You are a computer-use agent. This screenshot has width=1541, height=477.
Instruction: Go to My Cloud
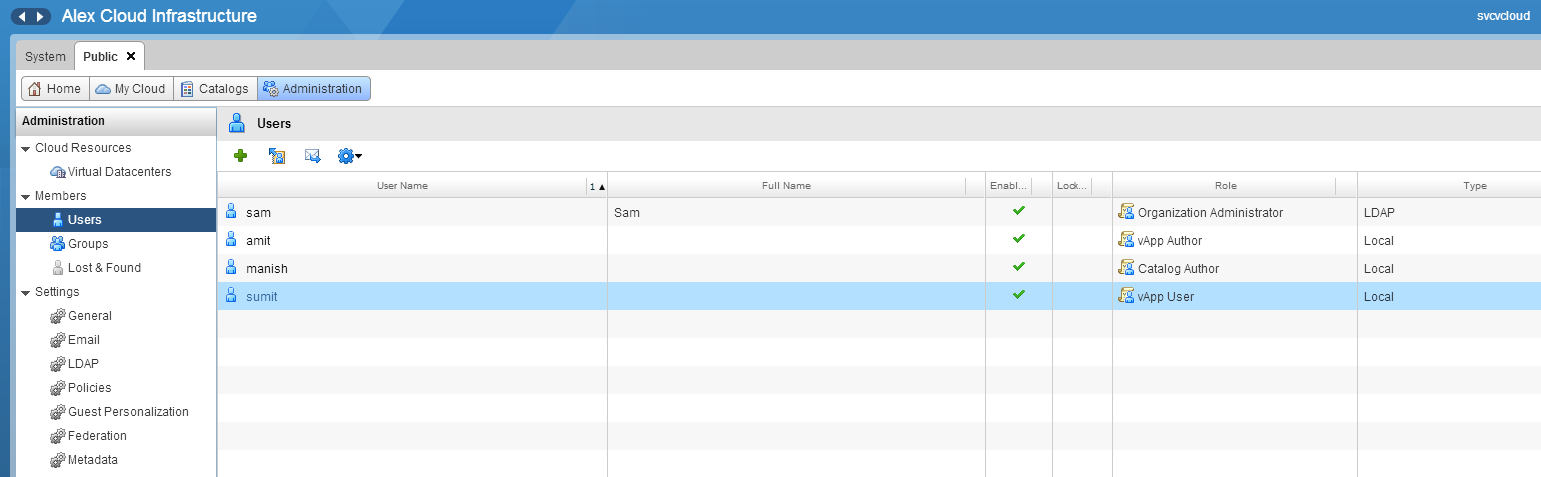(131, 89)
